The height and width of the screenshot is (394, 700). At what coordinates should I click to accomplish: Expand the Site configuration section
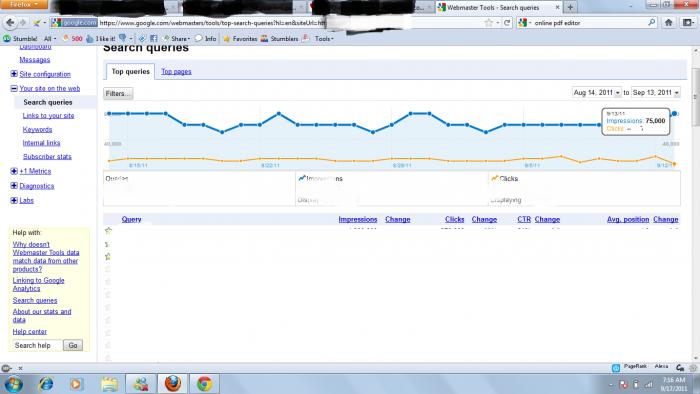pos(14,74)
